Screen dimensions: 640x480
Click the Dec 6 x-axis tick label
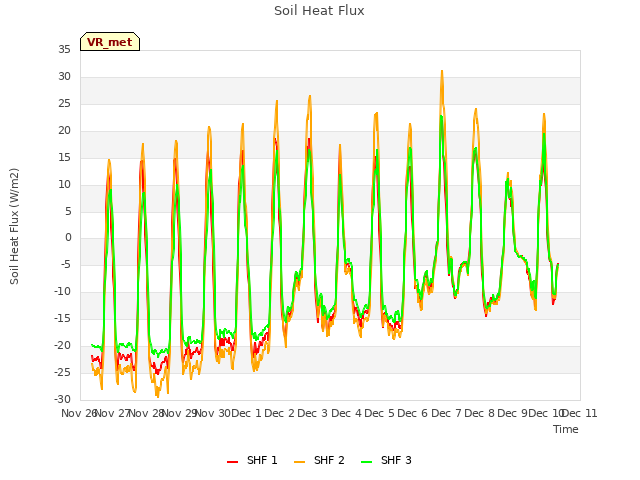413,413
